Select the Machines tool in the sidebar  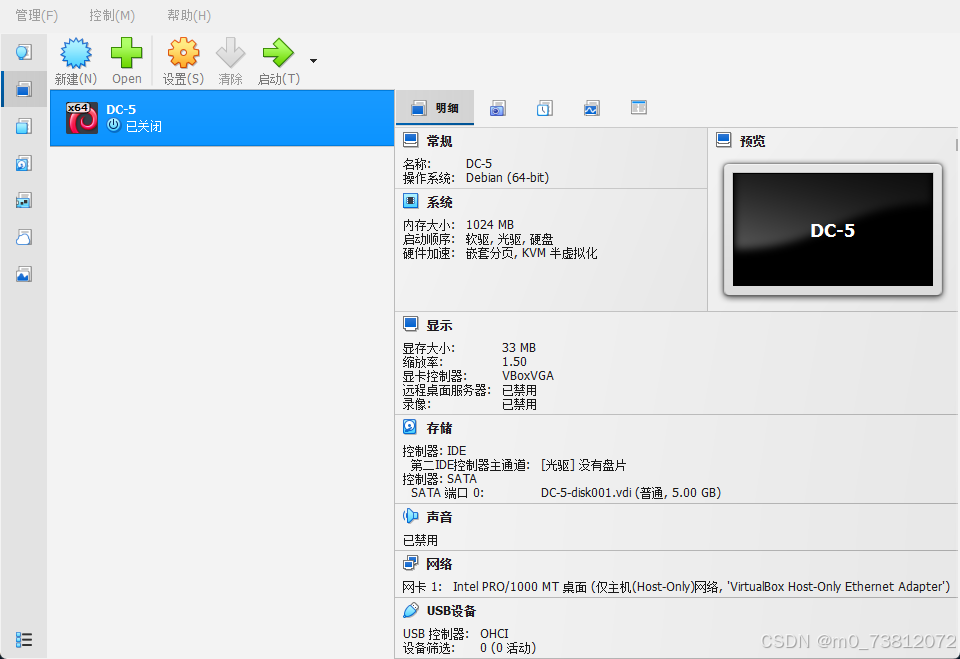click(23, 89)
